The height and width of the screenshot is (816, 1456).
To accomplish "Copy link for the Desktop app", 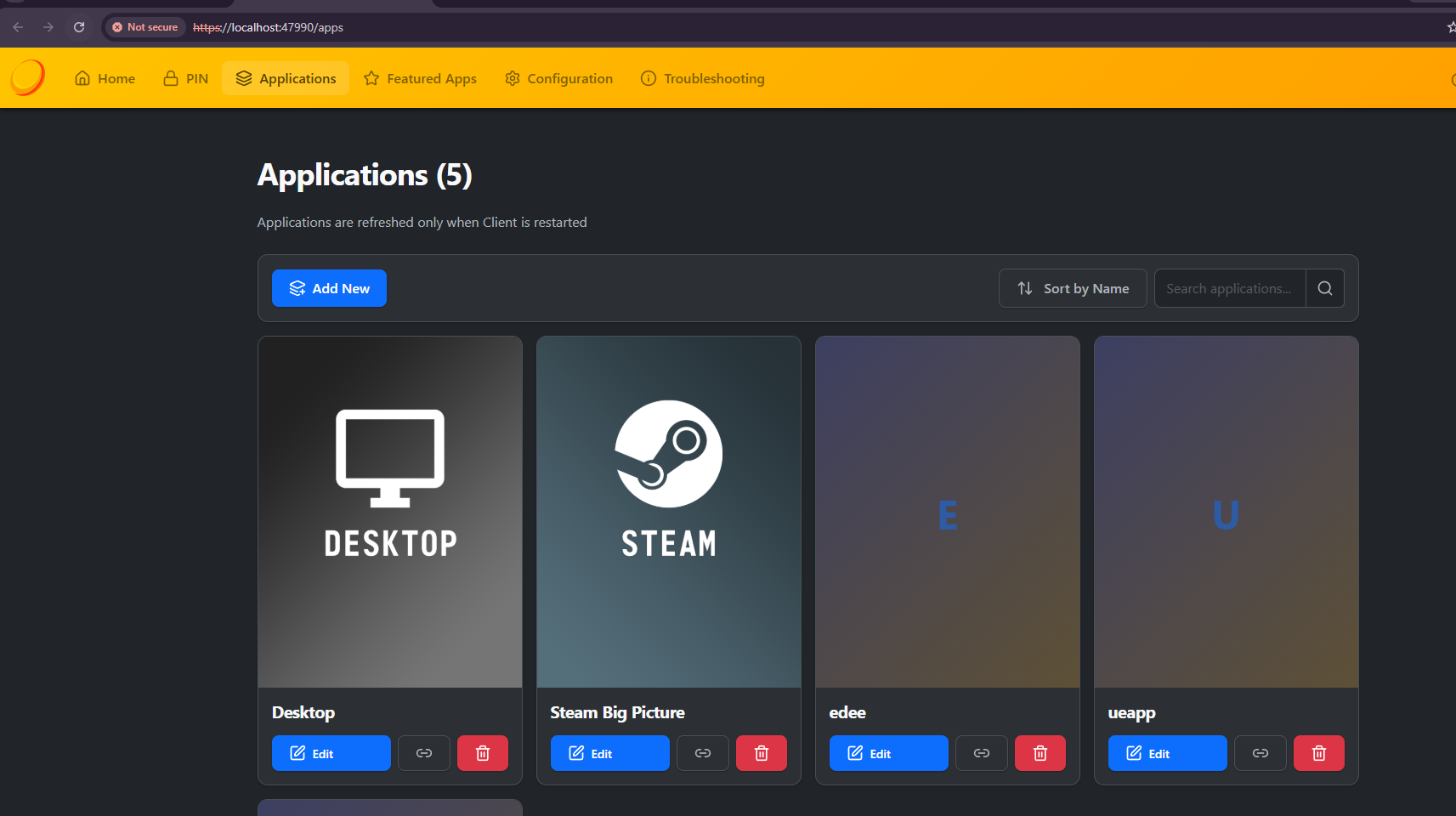I will point(424,753).
